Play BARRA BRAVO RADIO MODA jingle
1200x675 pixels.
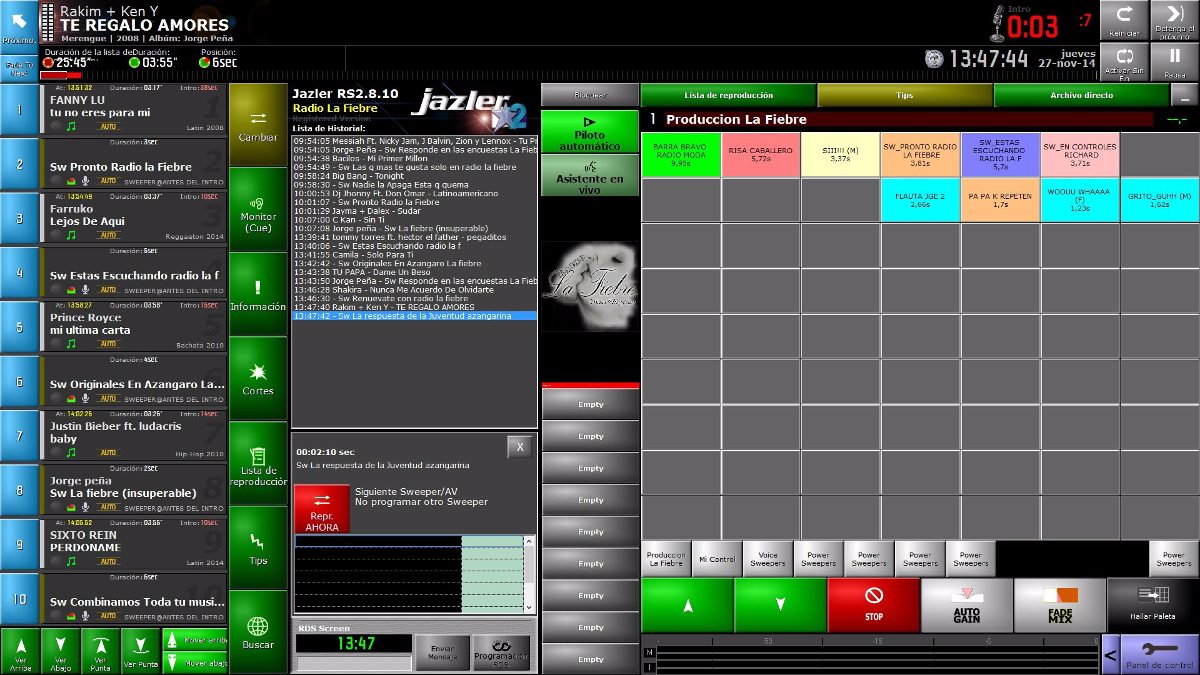(x=680, y=154)
